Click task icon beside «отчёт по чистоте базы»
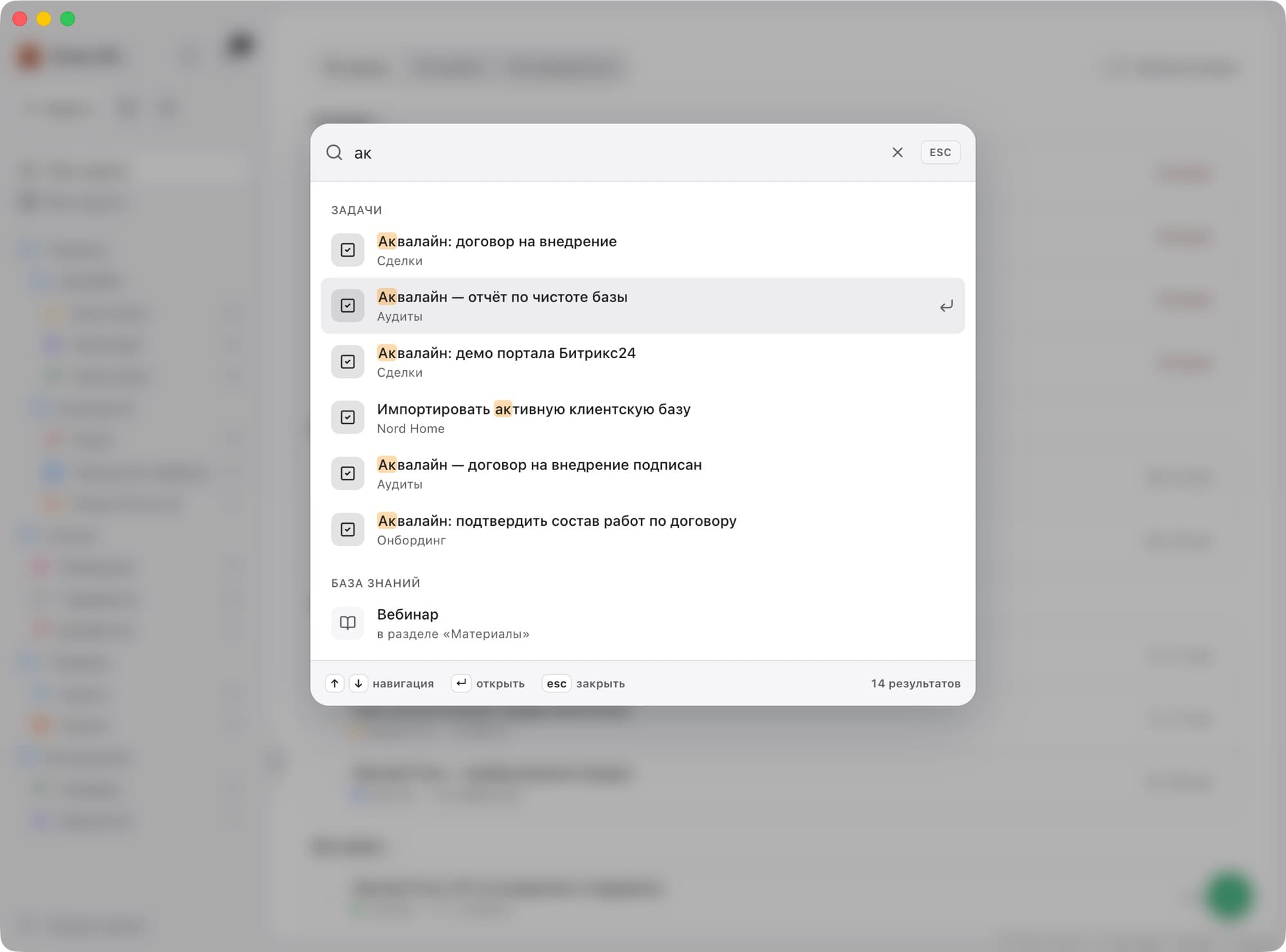The image size is (1286, 952). (x=348, y=306)
